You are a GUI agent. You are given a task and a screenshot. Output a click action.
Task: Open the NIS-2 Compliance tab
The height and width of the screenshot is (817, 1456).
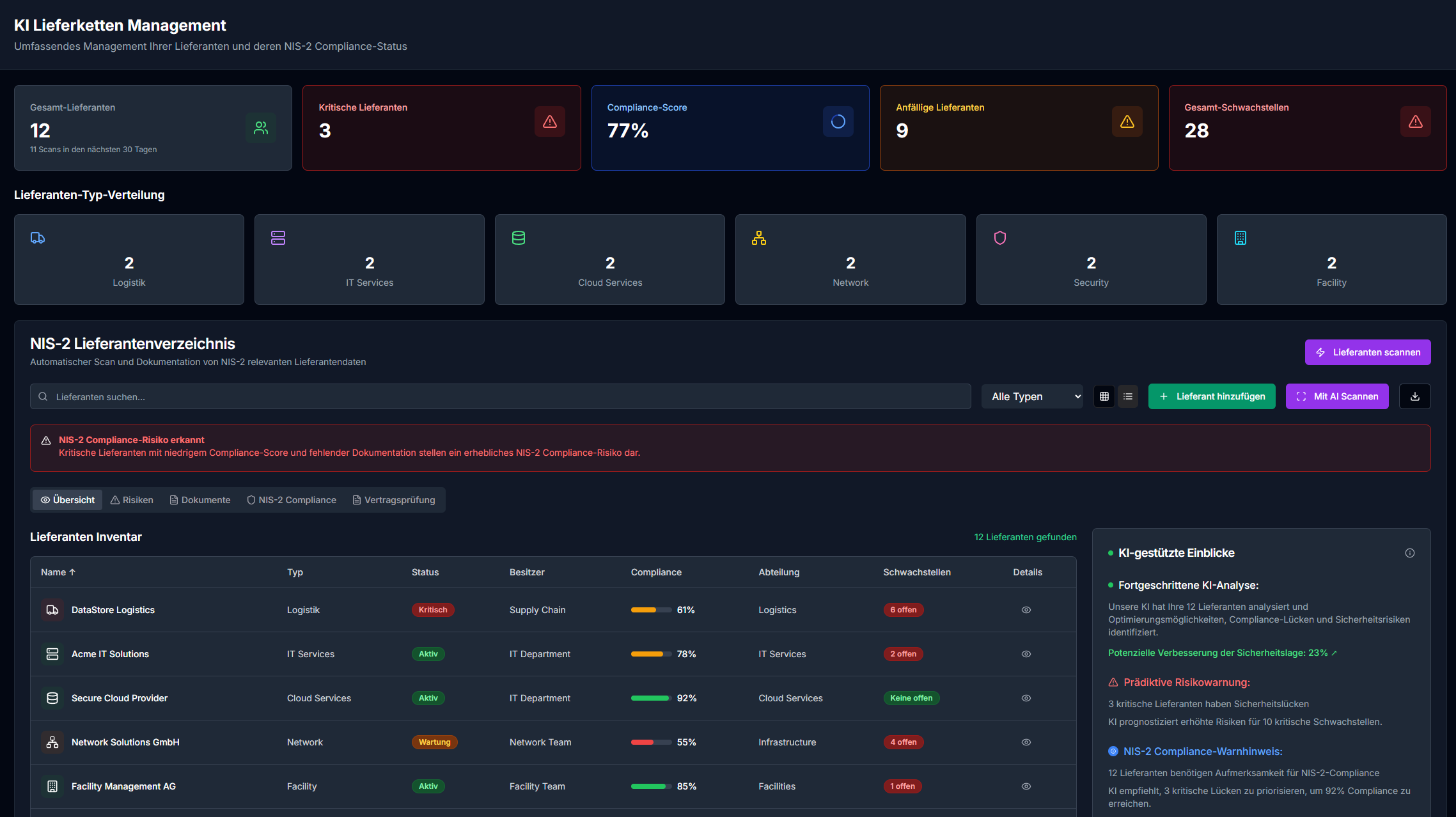tap(292, 499)
